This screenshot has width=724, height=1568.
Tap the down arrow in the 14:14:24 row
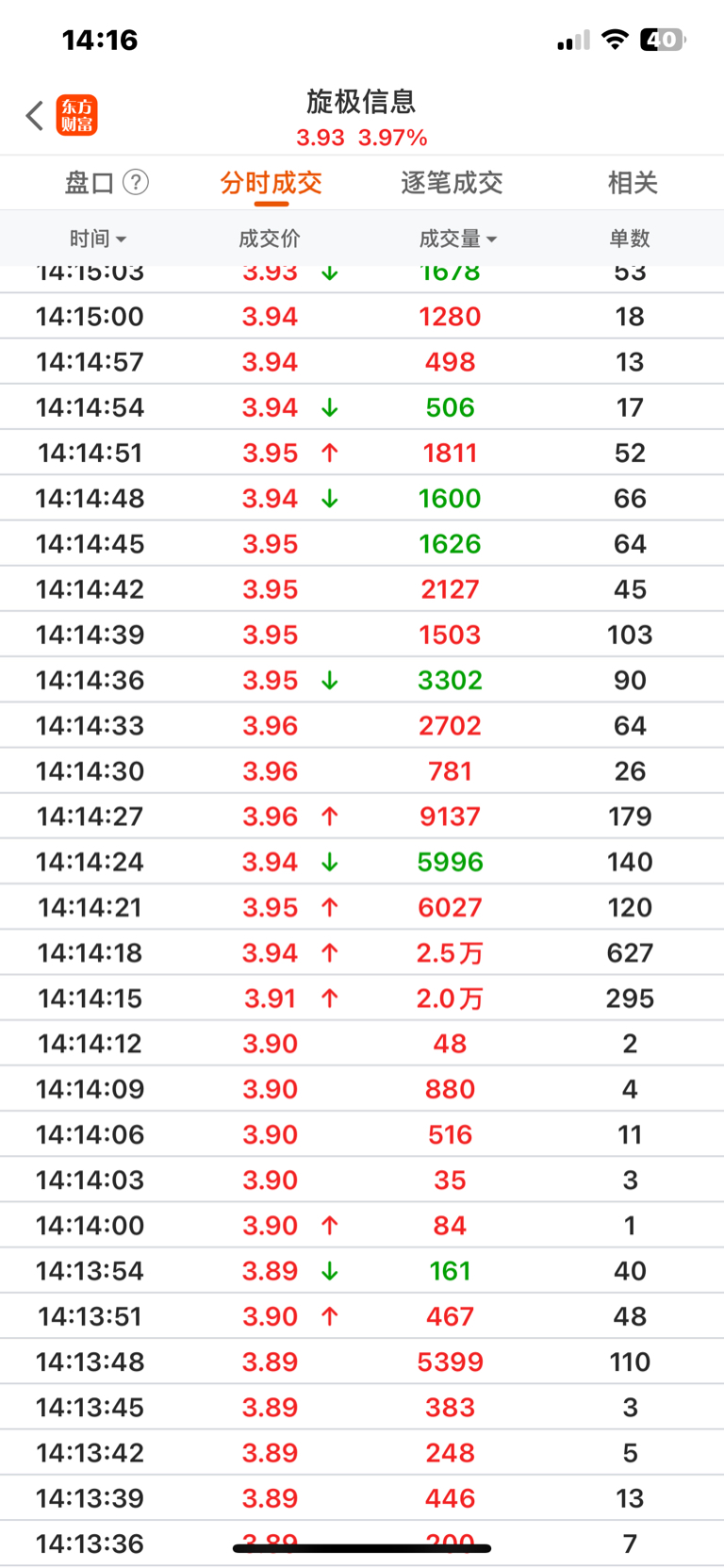[x=329, y=862]
